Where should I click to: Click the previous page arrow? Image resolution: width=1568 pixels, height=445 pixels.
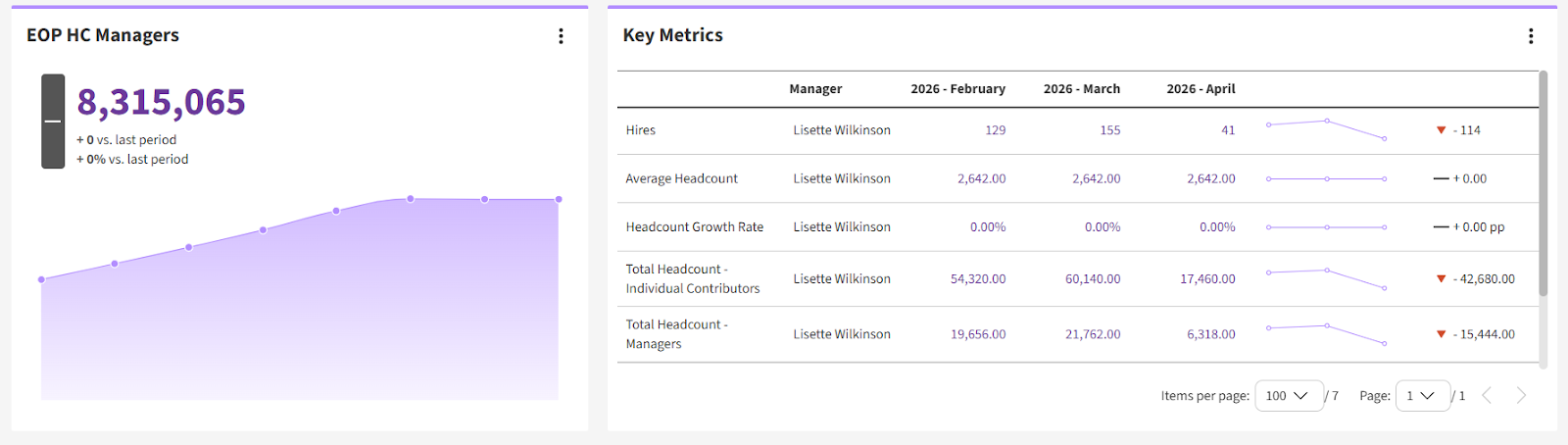click(1487, 395)
